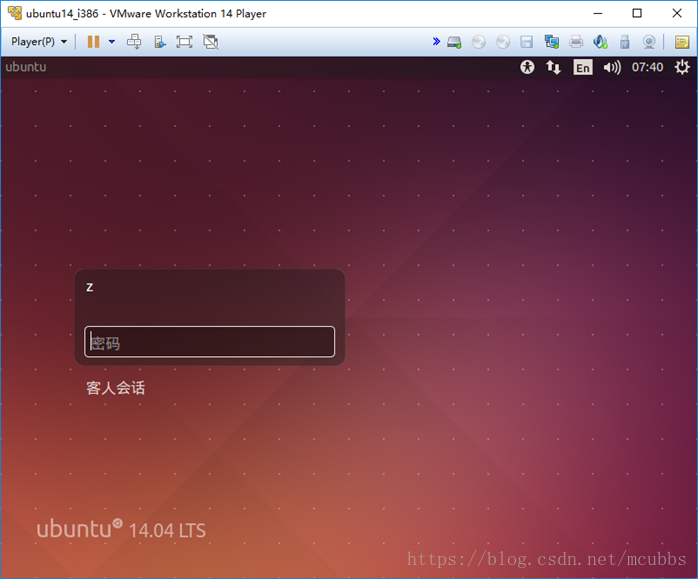698x579 pixels.
Task: Enter full screen mode
Action: coord(184,42)
